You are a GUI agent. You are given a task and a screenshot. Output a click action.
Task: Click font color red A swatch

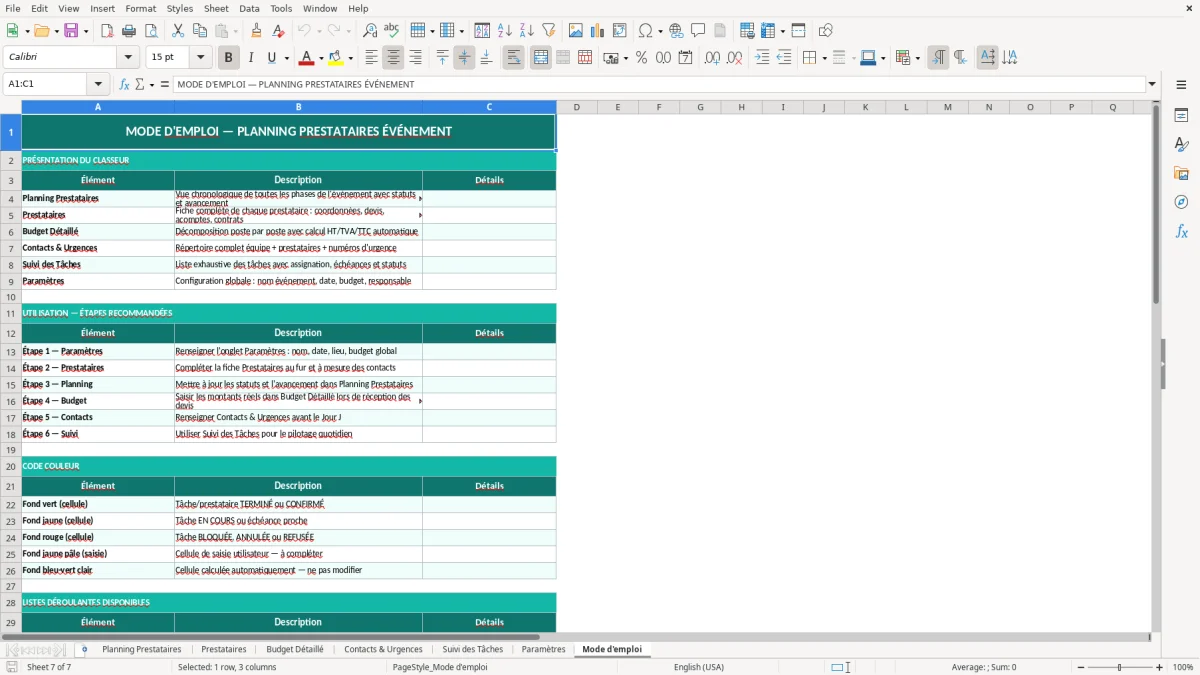click(307, 58)
